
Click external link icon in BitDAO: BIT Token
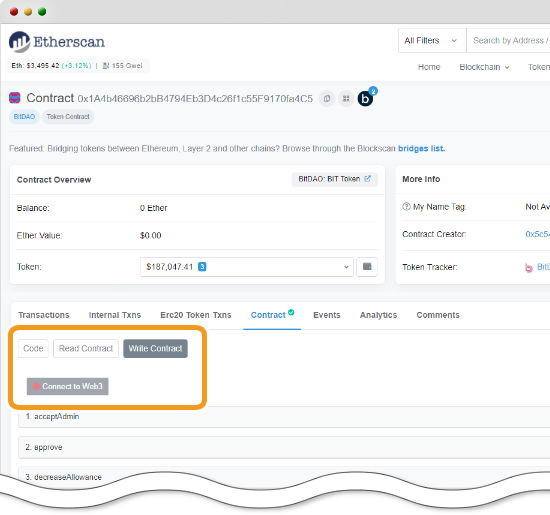tap(367, 179)
